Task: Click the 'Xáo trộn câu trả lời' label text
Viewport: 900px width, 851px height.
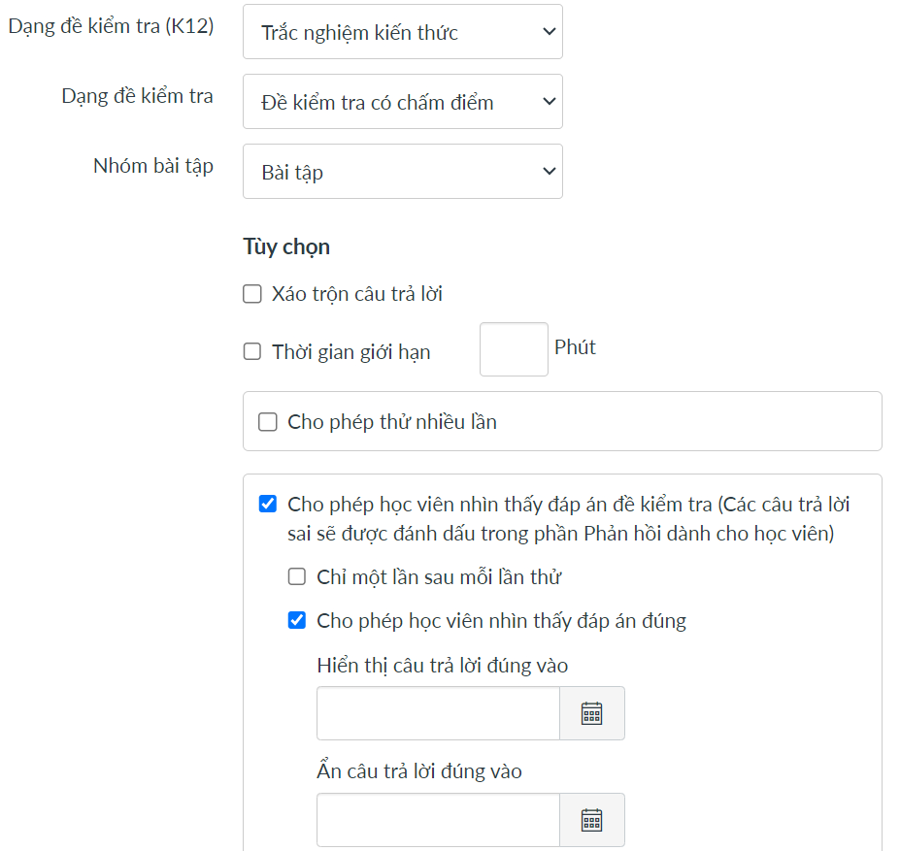Action: (x=357, y=294)
